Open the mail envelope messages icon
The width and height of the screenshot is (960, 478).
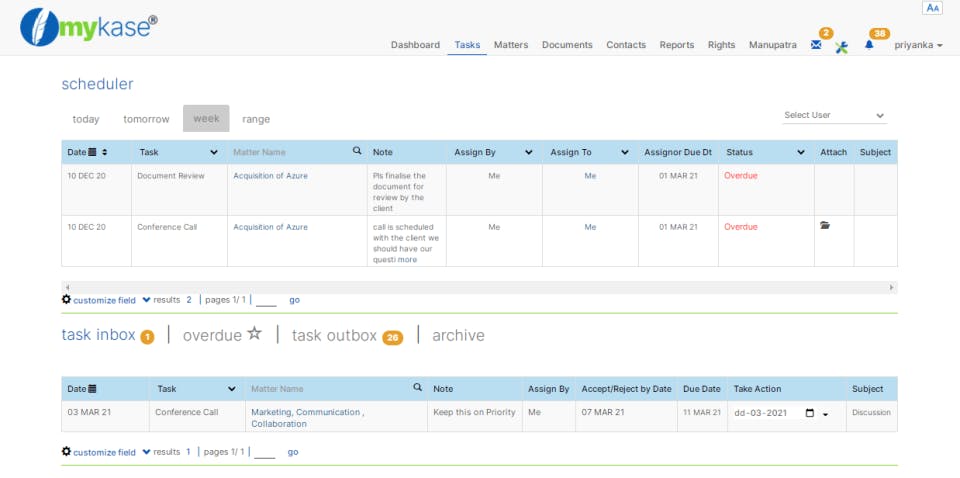point(816,45)
